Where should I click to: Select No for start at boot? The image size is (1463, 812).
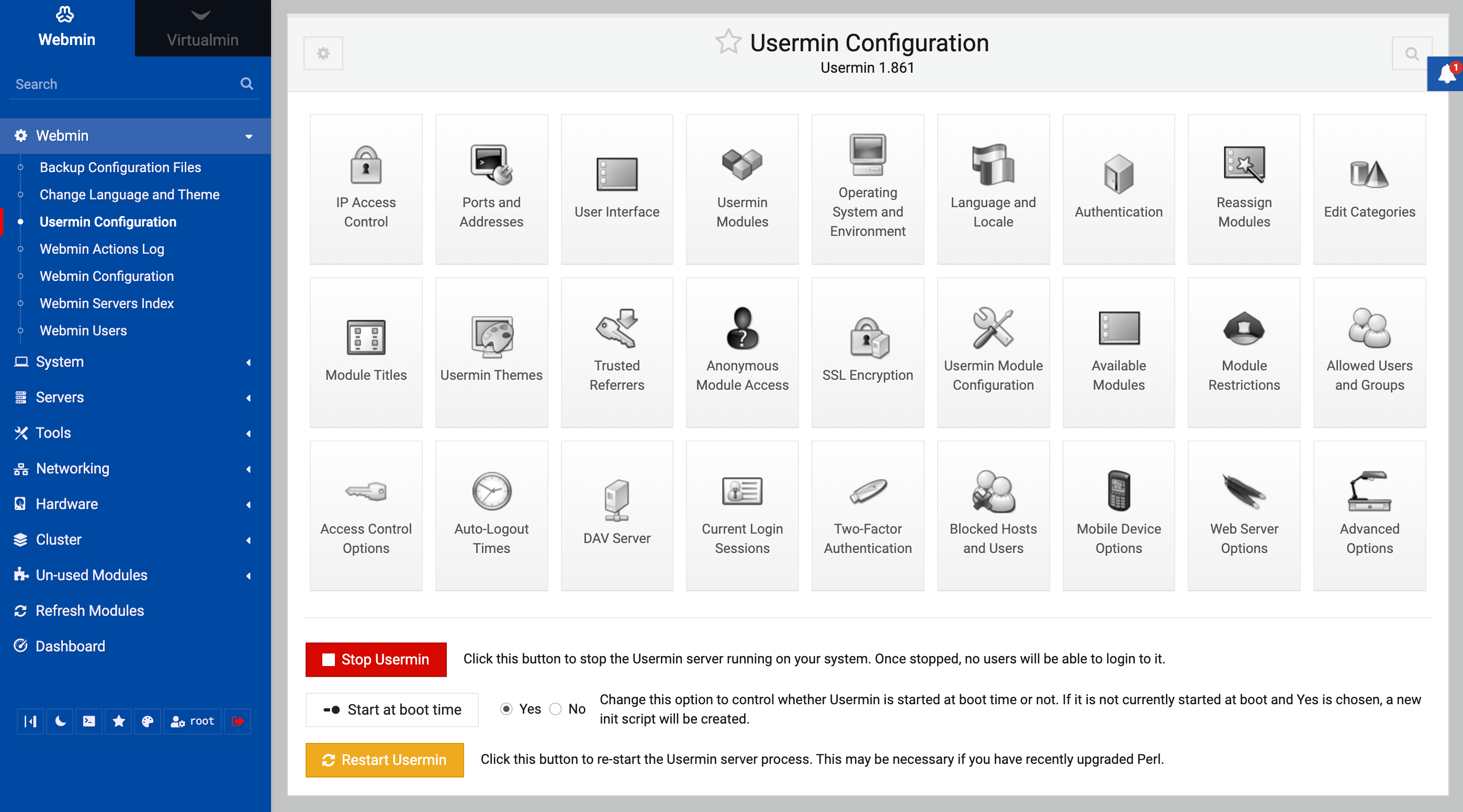[556, 708]
